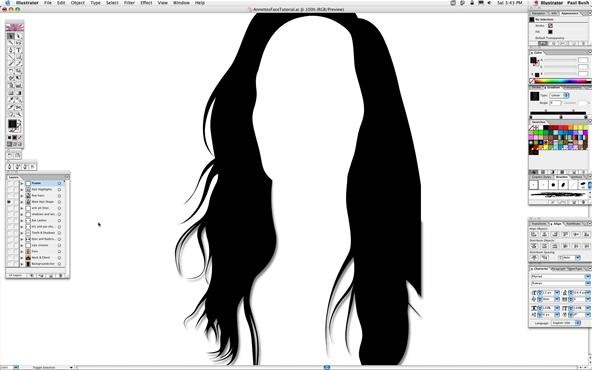Image resolution: width=592 pixels, height=370 pixels.
Task: Select the Rectangle tool
Action: (x=18, y=57)
